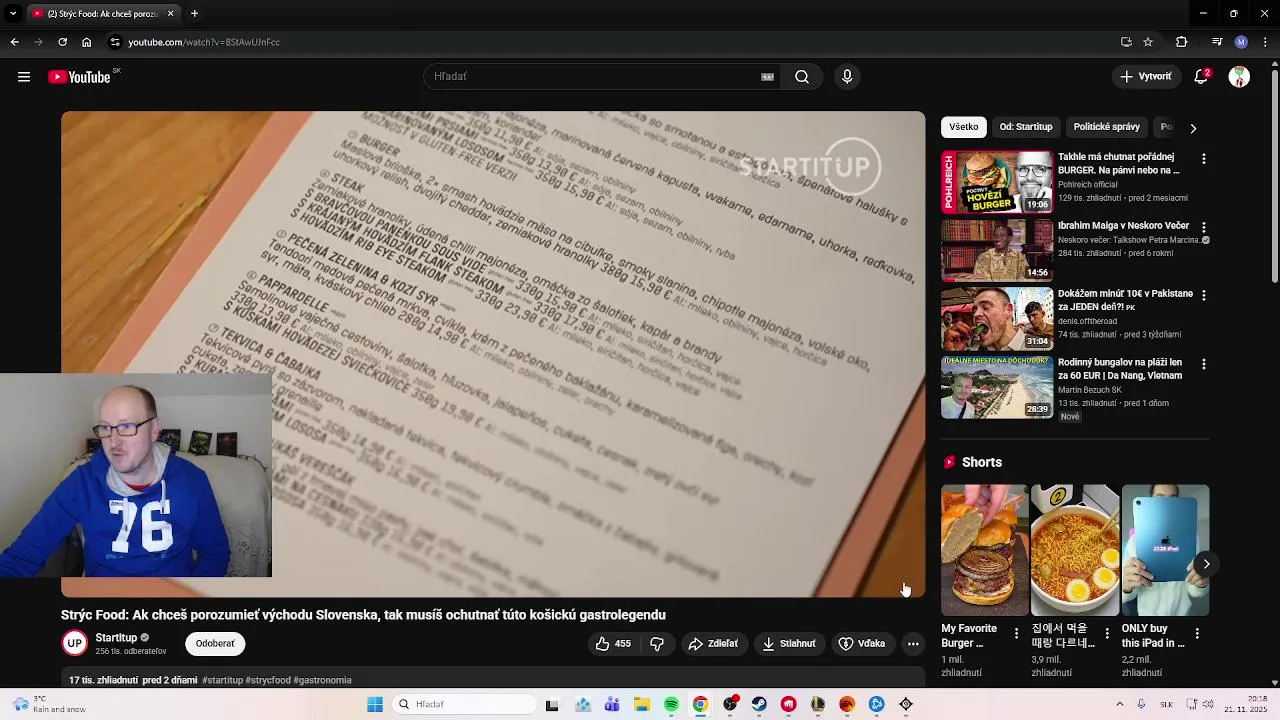Open Dokážem minúť 10€ v Pakistane title

[x=1125, y=300]
